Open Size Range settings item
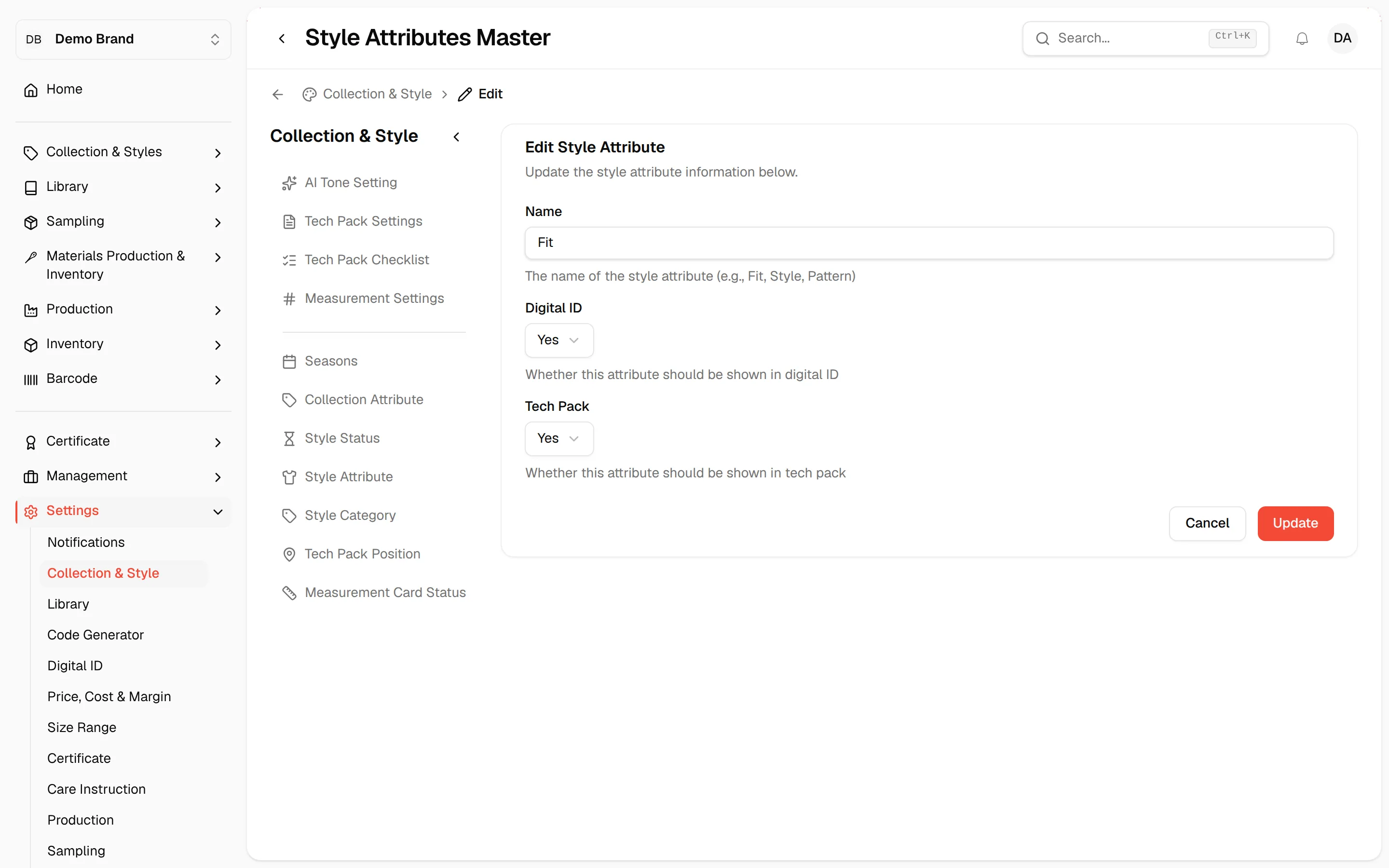This screenshot has height=868, width=1389. 82,727
